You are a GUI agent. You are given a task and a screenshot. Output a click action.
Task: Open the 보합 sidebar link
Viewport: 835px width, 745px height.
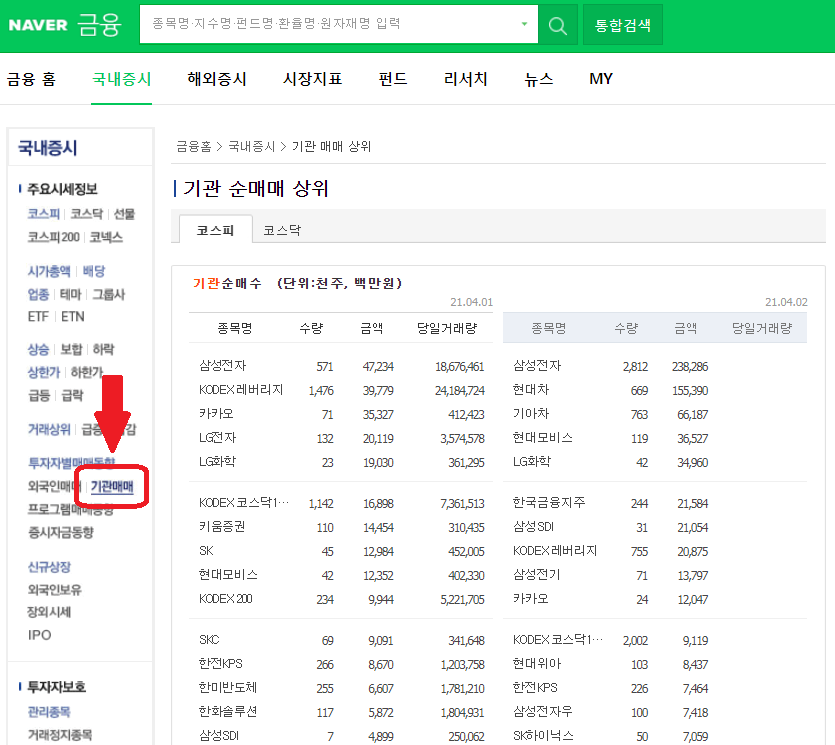71,350
